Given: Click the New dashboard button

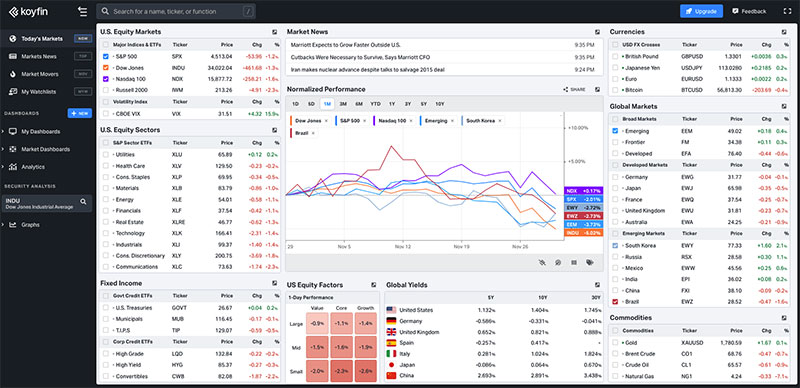Looking at the screenshot, I should tap(80, 113).
